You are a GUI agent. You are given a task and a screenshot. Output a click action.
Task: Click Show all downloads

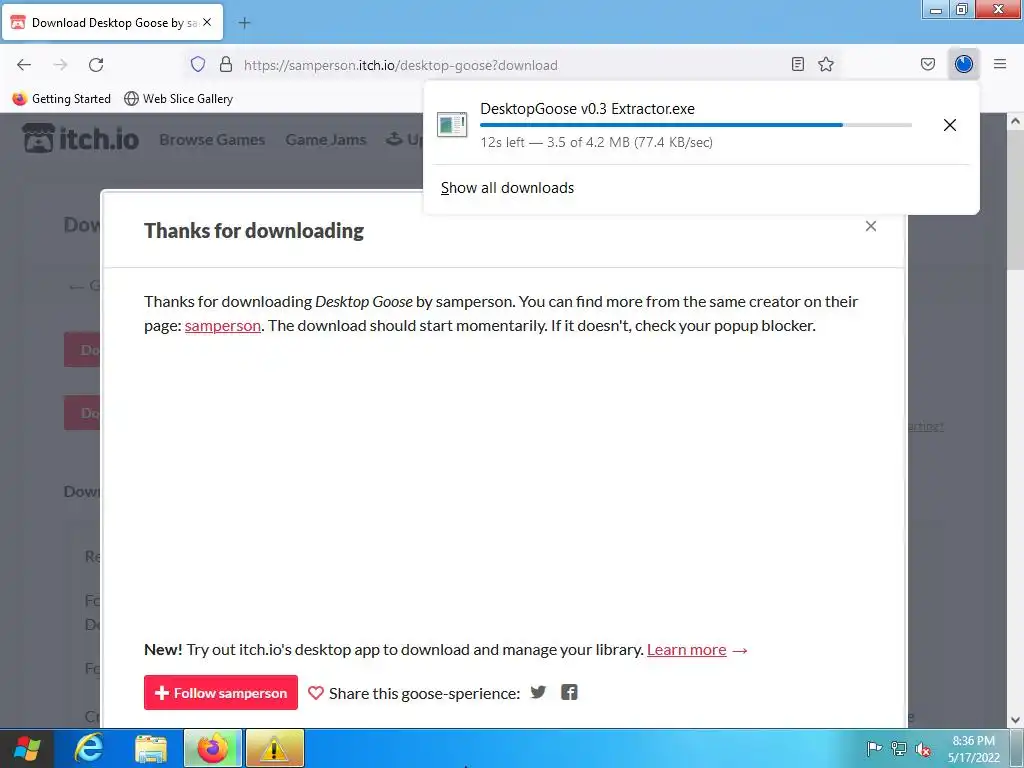[x=507, y=188]
